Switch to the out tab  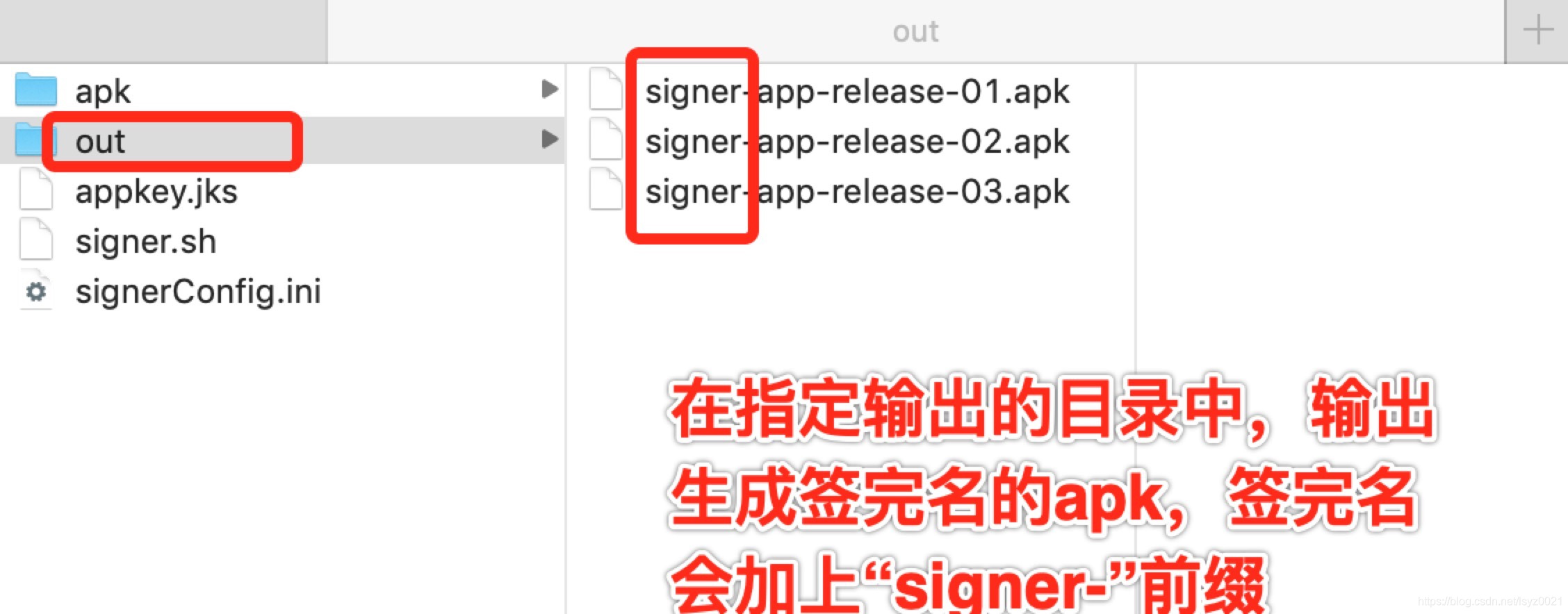coord(916,31)
